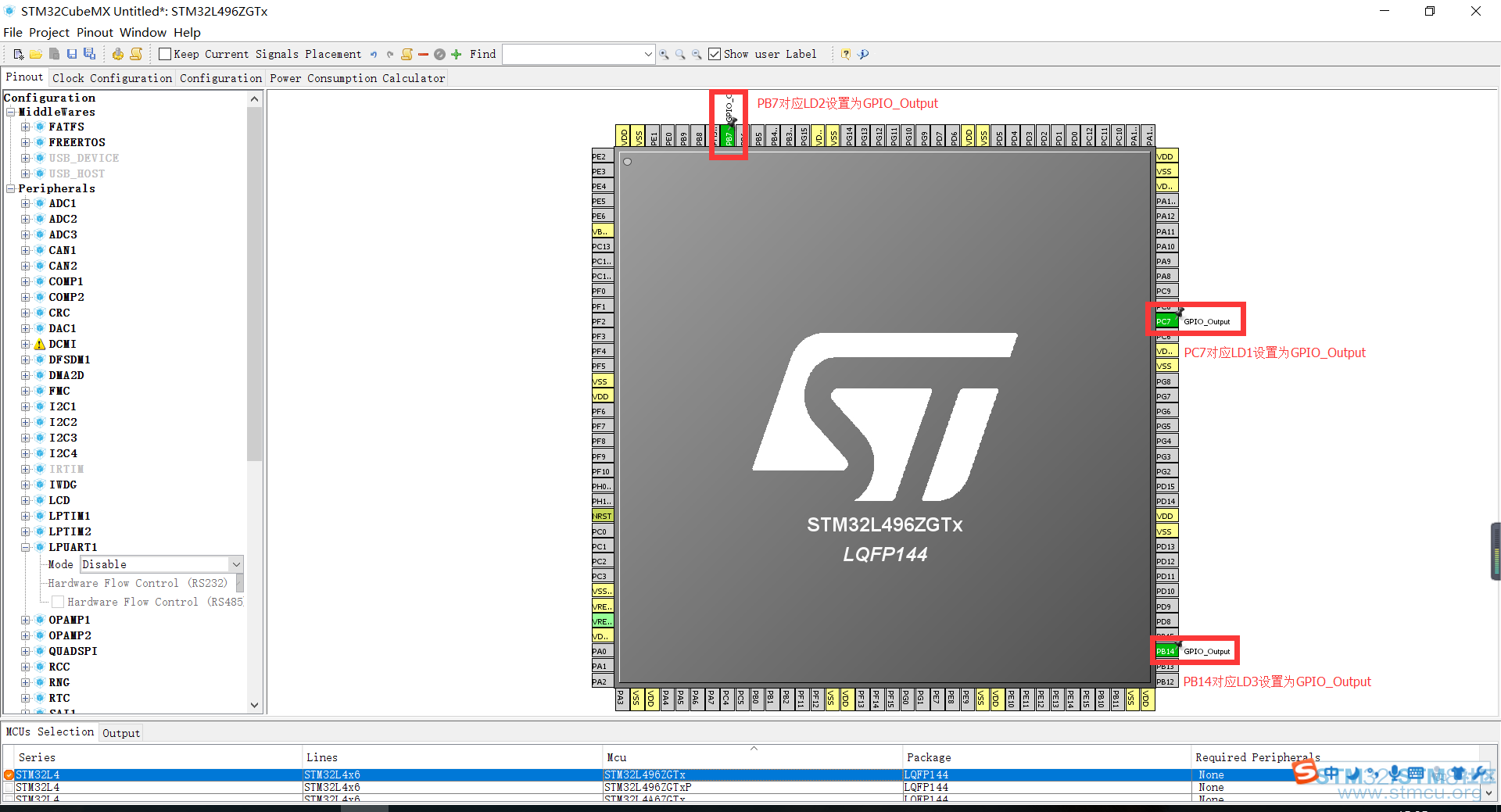Screen dimensions: 1501x812
Task: Tick the Hardware Flow Control RS485 checkbox
Action: pyautogui.click(x=58, y=602)
